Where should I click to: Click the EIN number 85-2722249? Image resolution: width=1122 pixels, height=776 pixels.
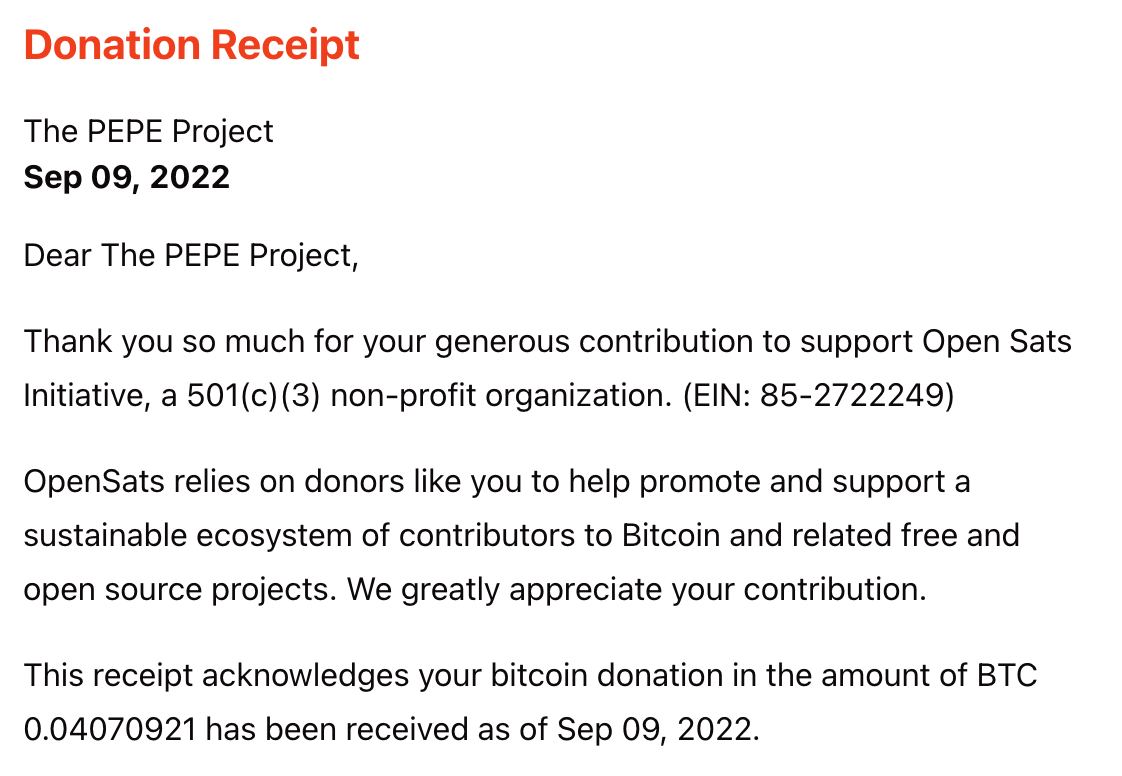click(x=851, y=396)
